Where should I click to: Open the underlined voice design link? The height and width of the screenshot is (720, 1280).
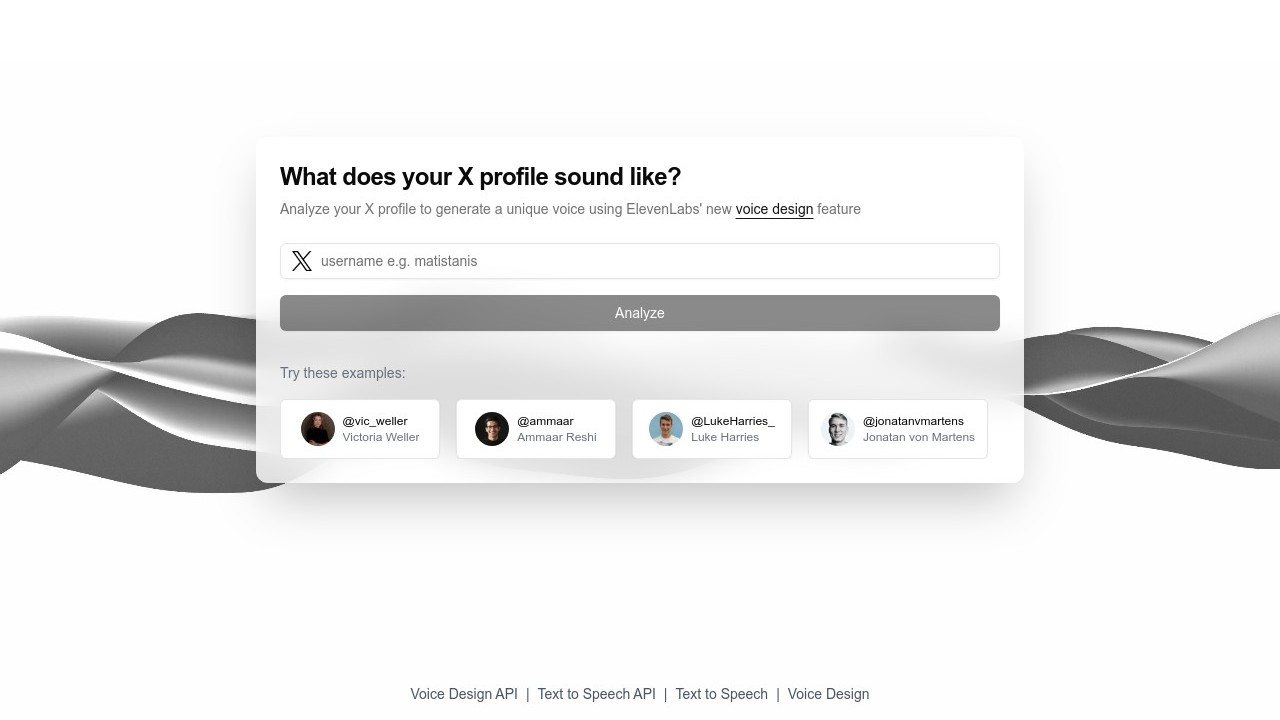click(774, 209)
